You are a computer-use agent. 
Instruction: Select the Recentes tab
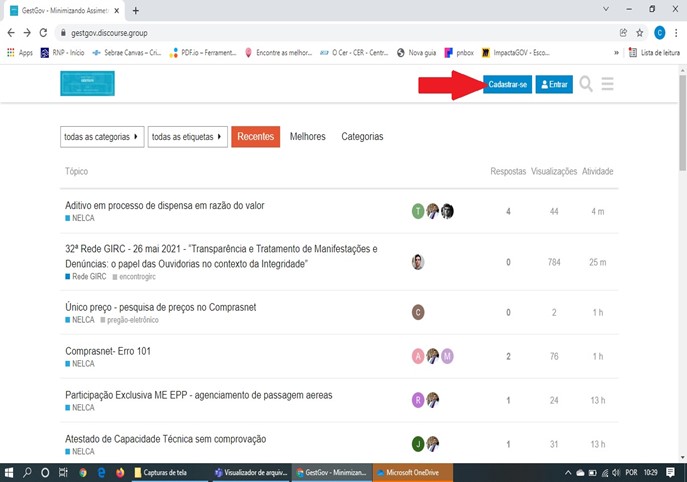[255, 137]
